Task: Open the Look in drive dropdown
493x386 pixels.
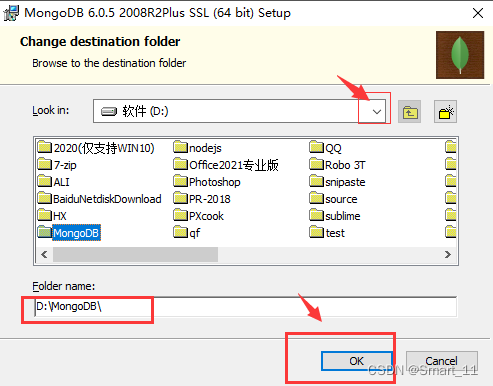Action: click(x=377, y=111)
